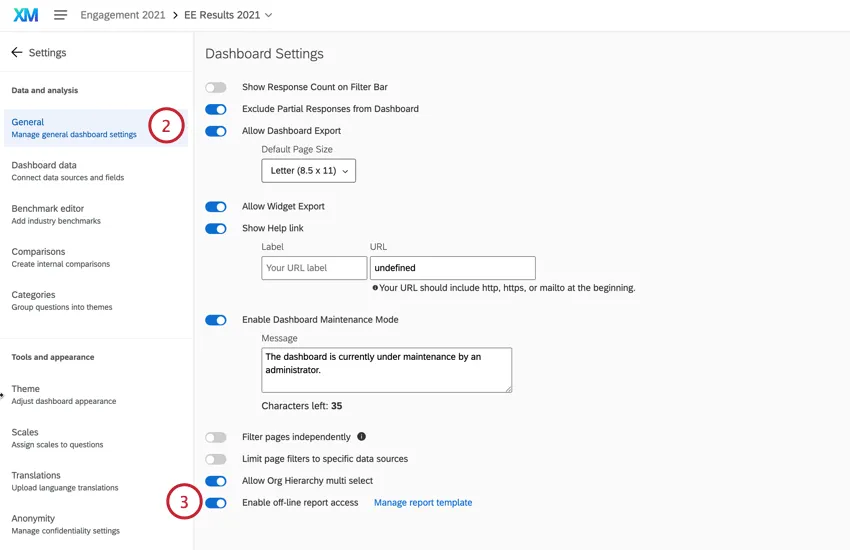Click the Engagement 2021 breadcrumb
Image resolution: width=850 pixels, height=550 pixels.
click(x=123, y=15)
